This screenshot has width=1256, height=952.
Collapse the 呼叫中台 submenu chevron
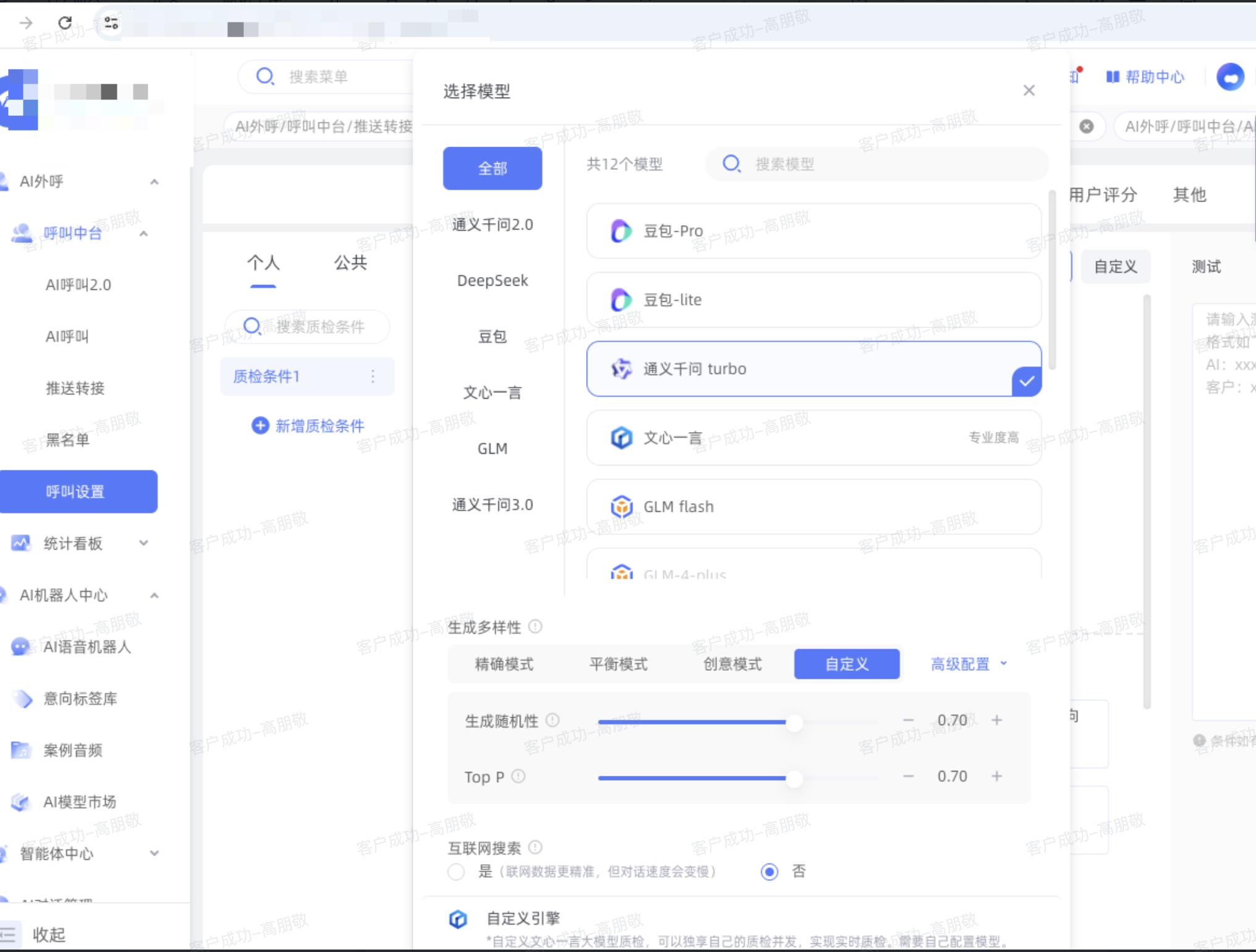click(x=143, y=234)
